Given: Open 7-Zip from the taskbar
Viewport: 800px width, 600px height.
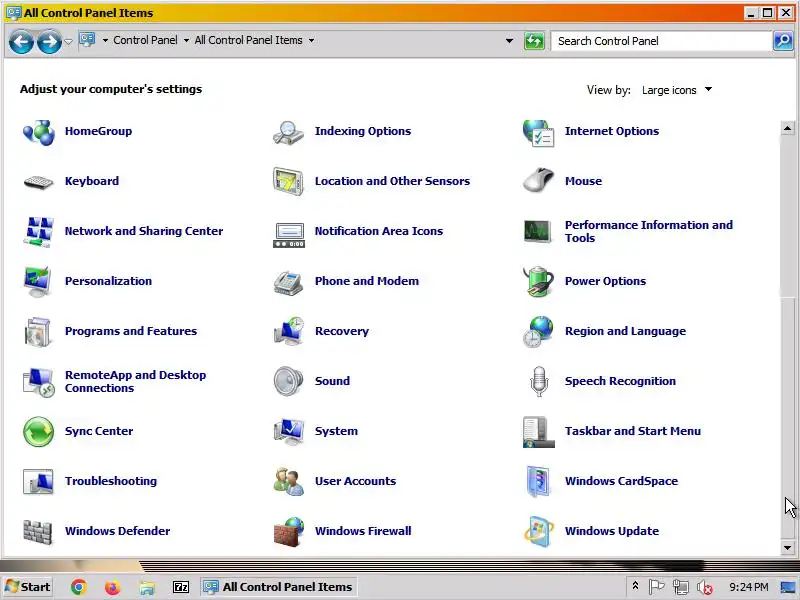Looking at the screenshot, I should pos(181,587).
